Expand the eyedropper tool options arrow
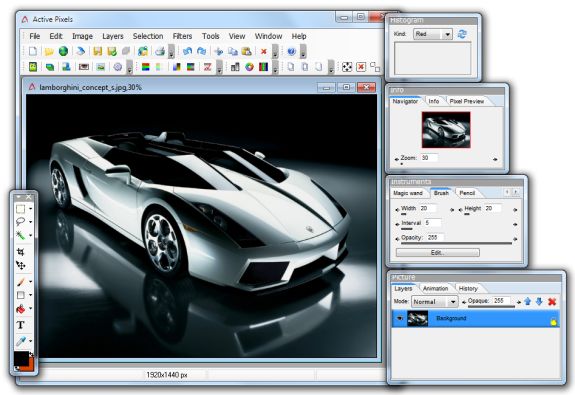Screen dimensions: 575x395 (x=30, y=341)
